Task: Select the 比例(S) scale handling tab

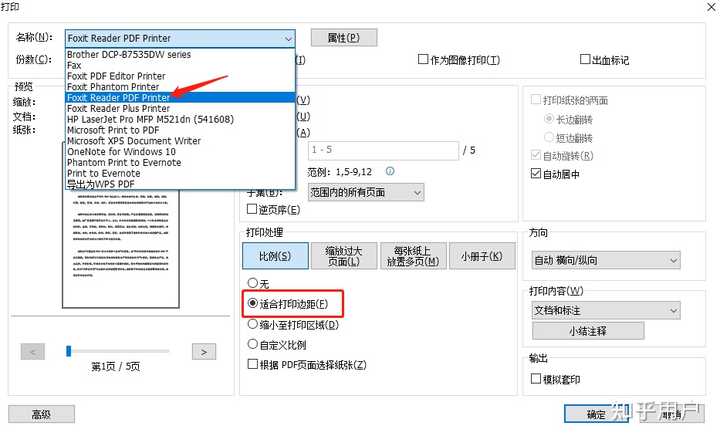Action: [275, 256]
